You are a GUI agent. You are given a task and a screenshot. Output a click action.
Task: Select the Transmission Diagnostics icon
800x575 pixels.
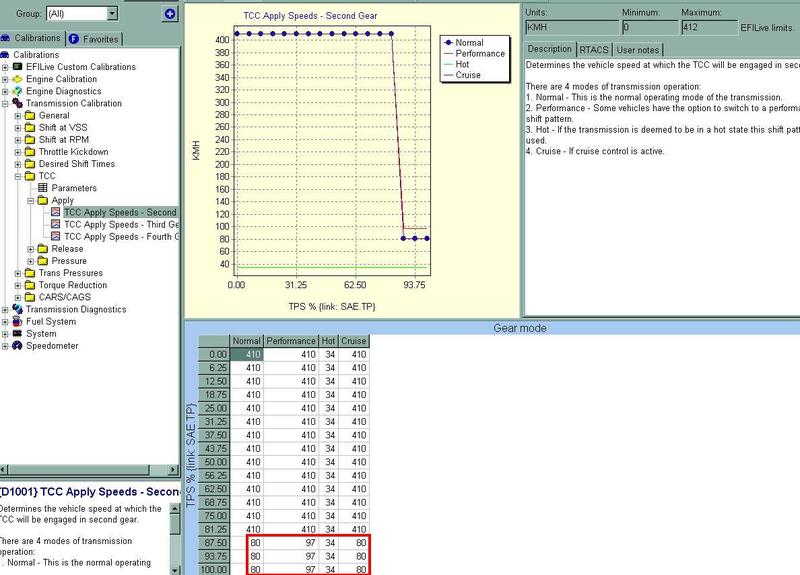[17, 309]
